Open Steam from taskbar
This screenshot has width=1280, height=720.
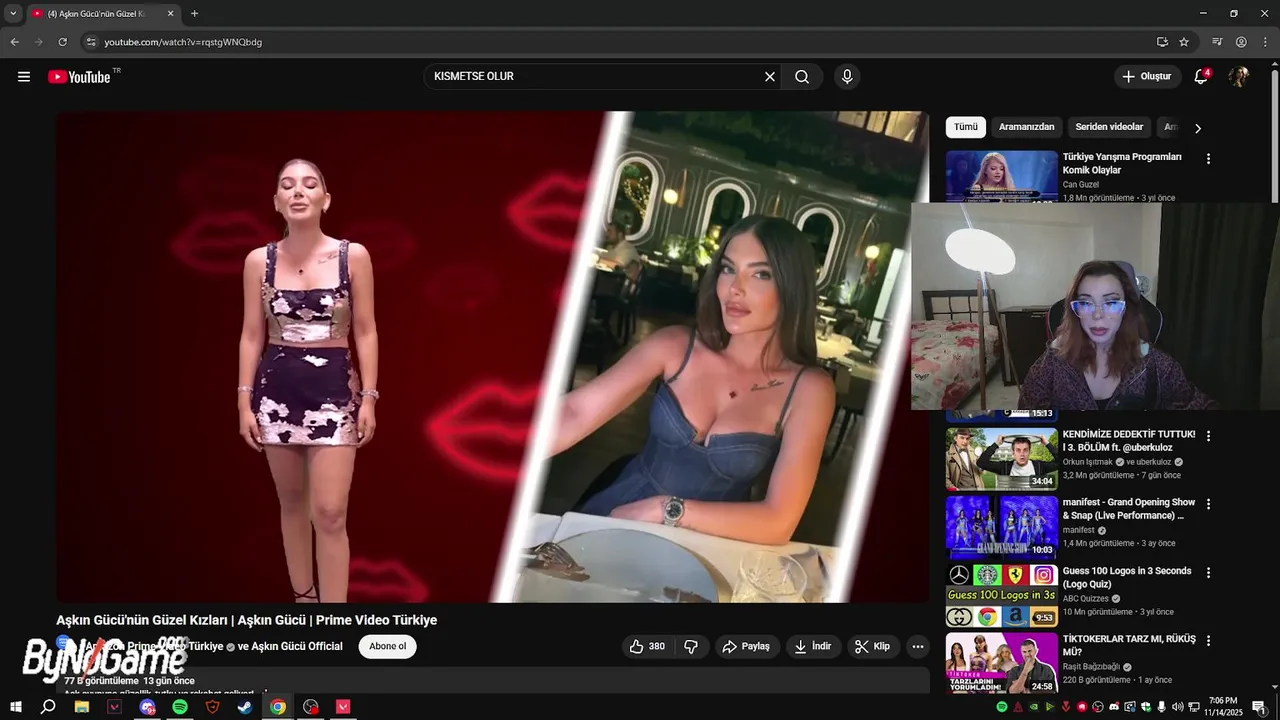245,707
